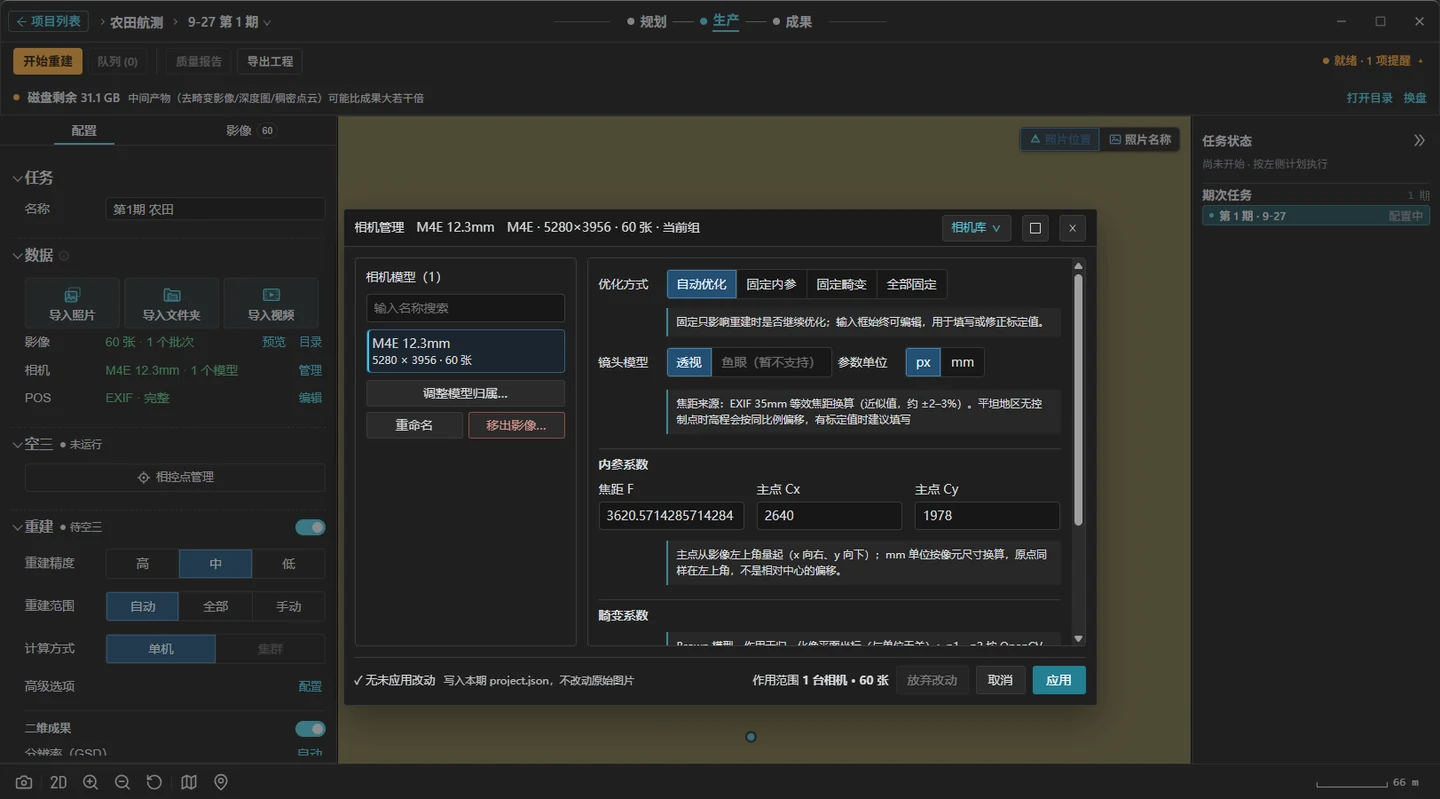Image resolution: width=1440 pixels, height=799 pixels.
Task: Maximize the camera management dialog
Action: (x=1035, y=228)
